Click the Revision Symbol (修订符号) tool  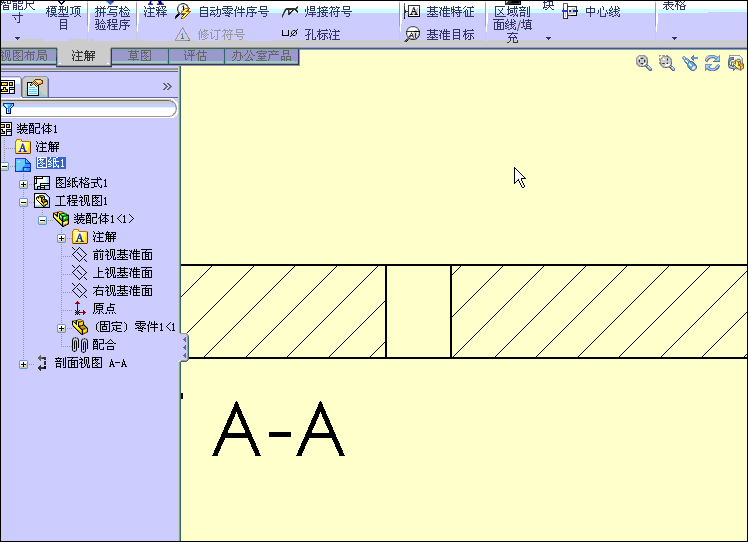click(210, 34)
